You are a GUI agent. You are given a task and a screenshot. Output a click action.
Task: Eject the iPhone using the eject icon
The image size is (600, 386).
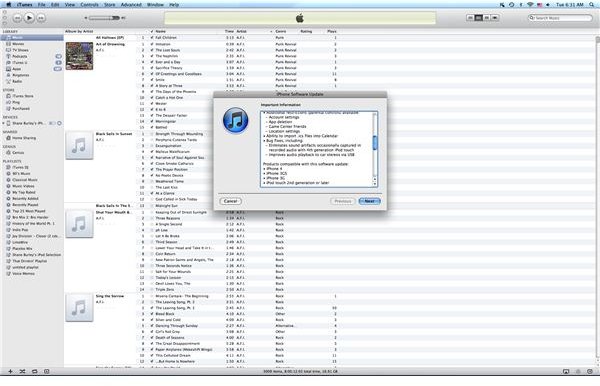tap(59, 123)
